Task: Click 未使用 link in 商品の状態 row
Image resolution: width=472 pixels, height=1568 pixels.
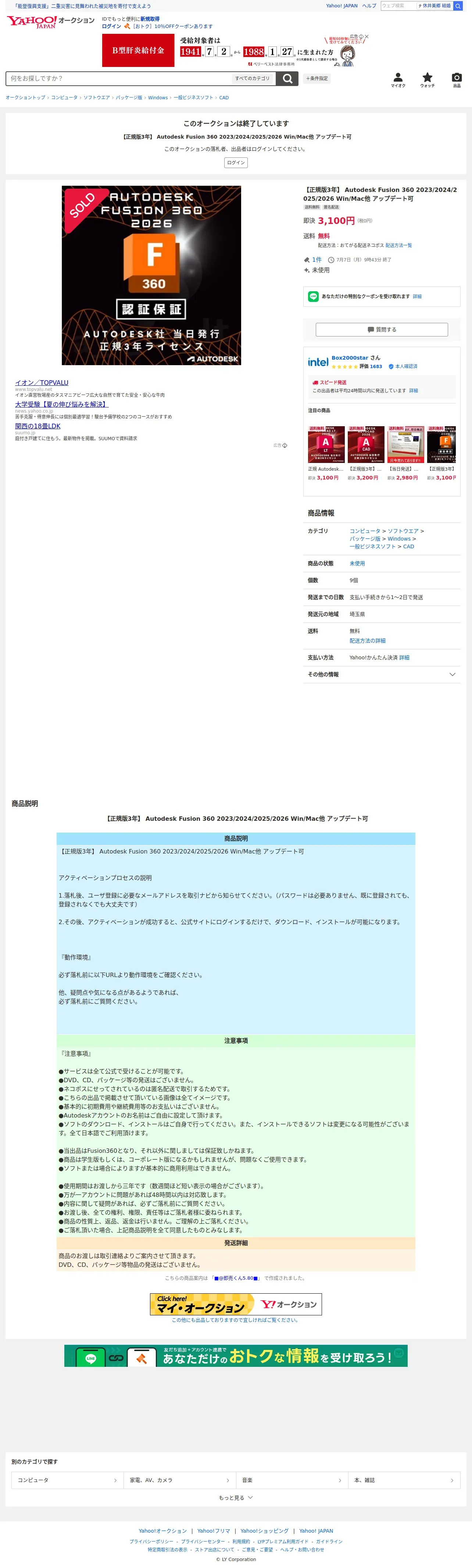Action: point(357,564)
